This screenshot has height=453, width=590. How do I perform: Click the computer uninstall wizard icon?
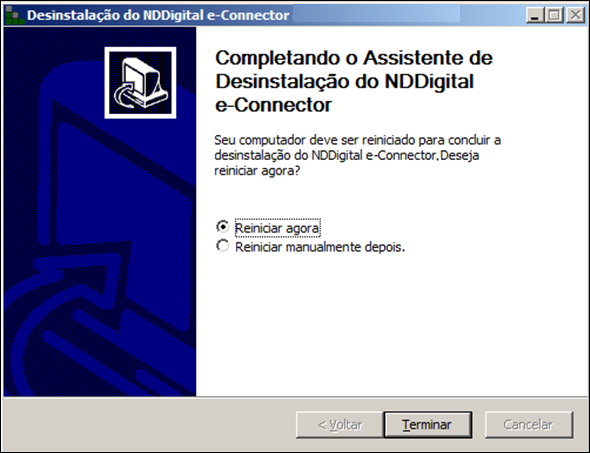pyautogui.click(x=140, y=83)
